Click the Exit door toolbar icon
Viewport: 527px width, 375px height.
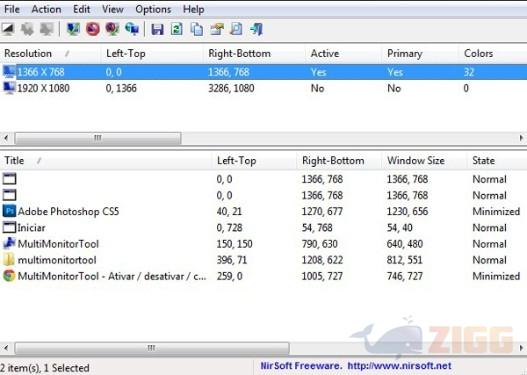[256, 29]
